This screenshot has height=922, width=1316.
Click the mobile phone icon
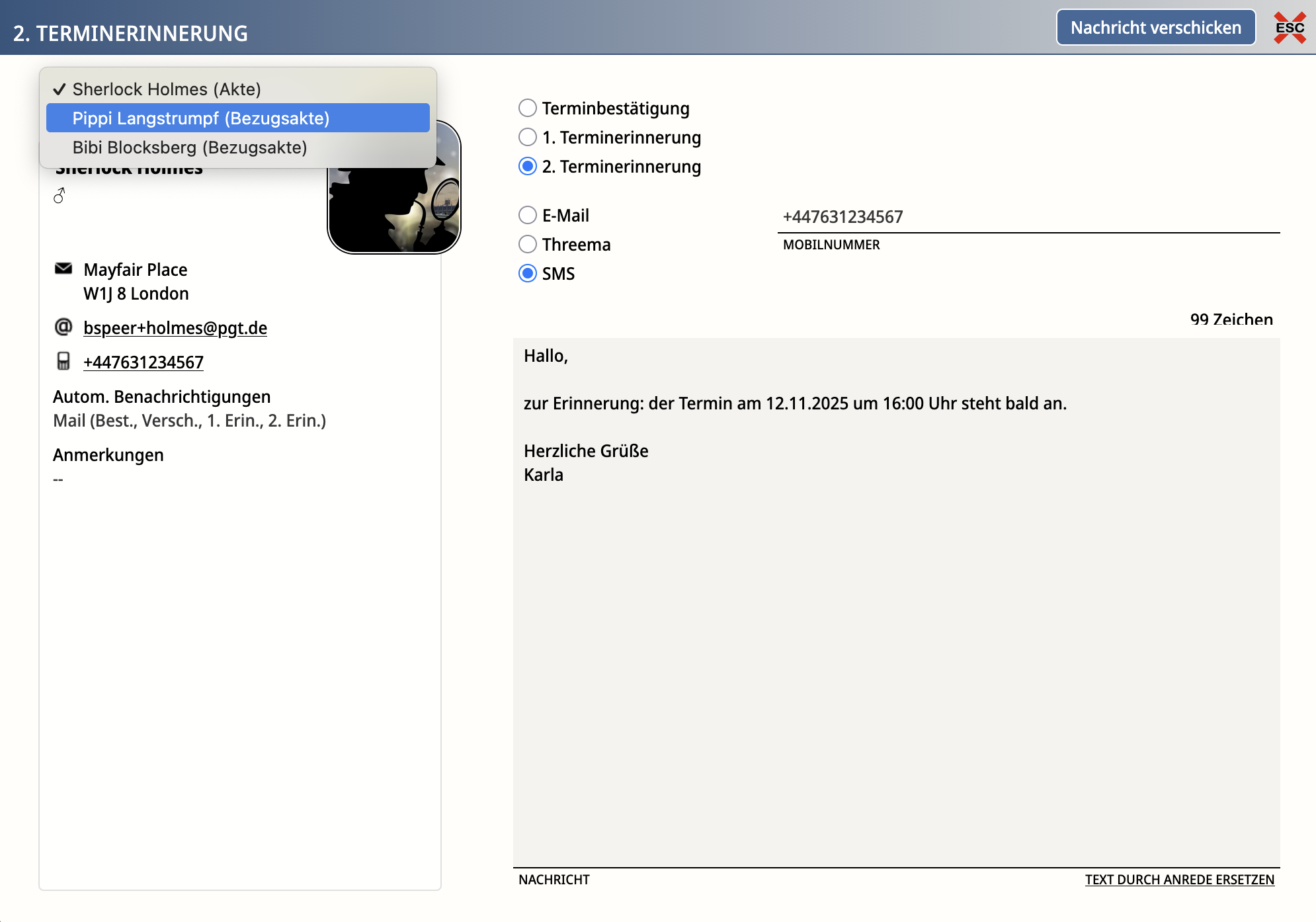(x=63, y=361)
